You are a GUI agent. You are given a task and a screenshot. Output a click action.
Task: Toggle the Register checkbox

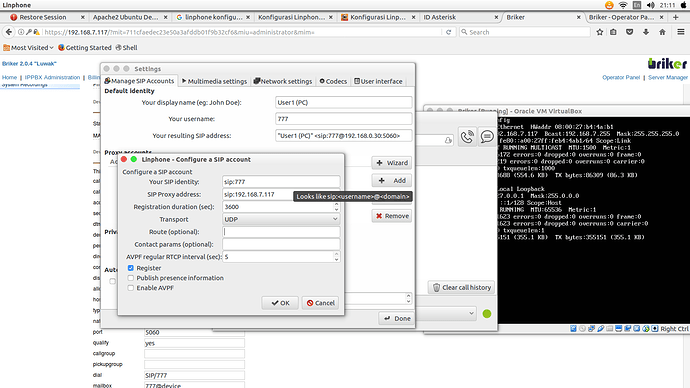coord(131,268)
